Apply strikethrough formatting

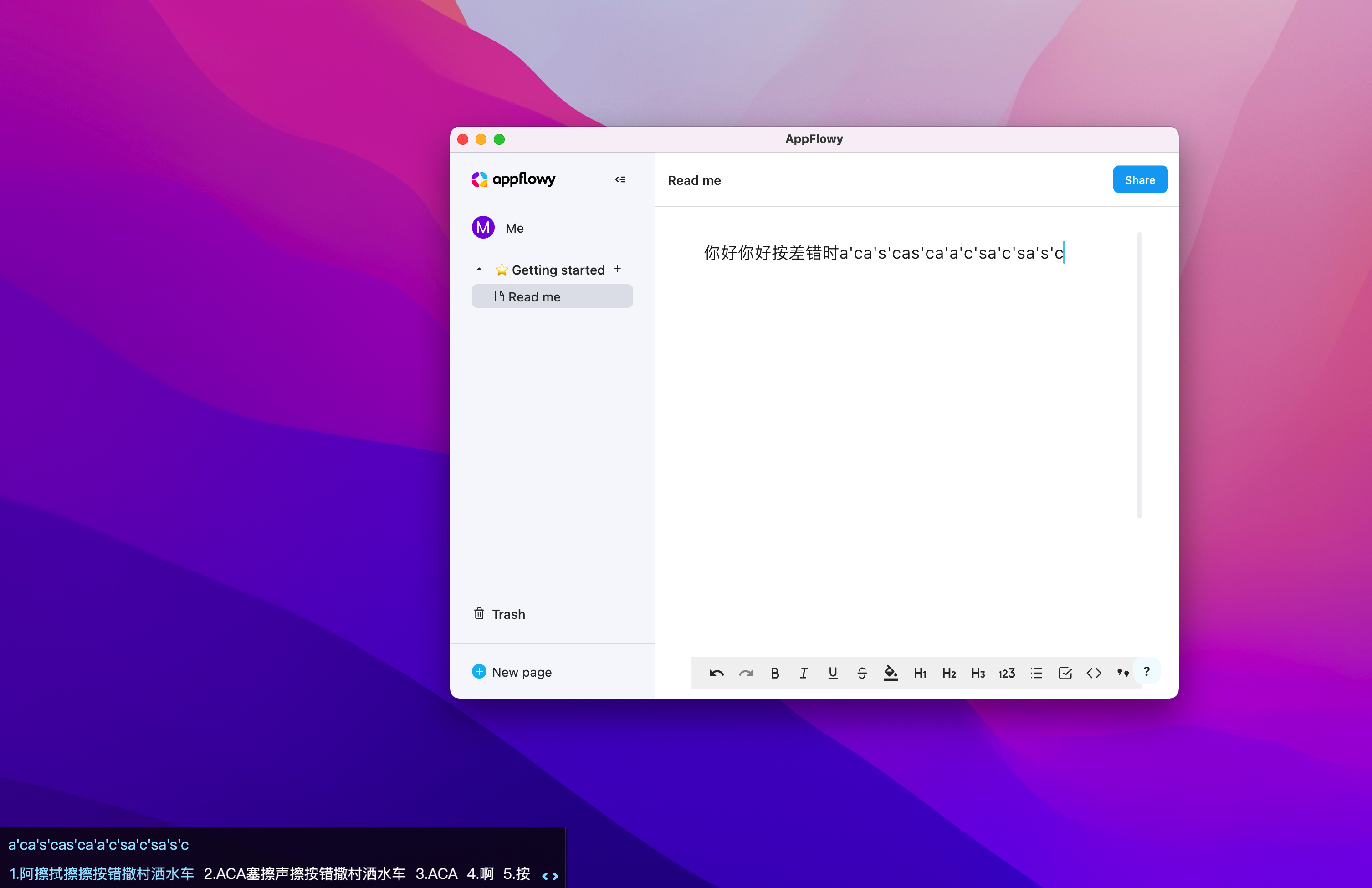[862, 673]
